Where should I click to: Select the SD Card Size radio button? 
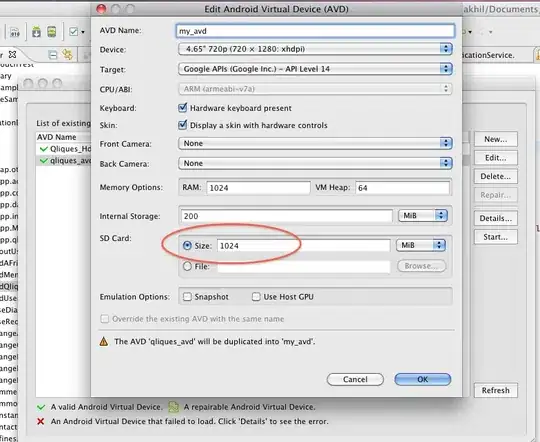click(x=187, y=246)
